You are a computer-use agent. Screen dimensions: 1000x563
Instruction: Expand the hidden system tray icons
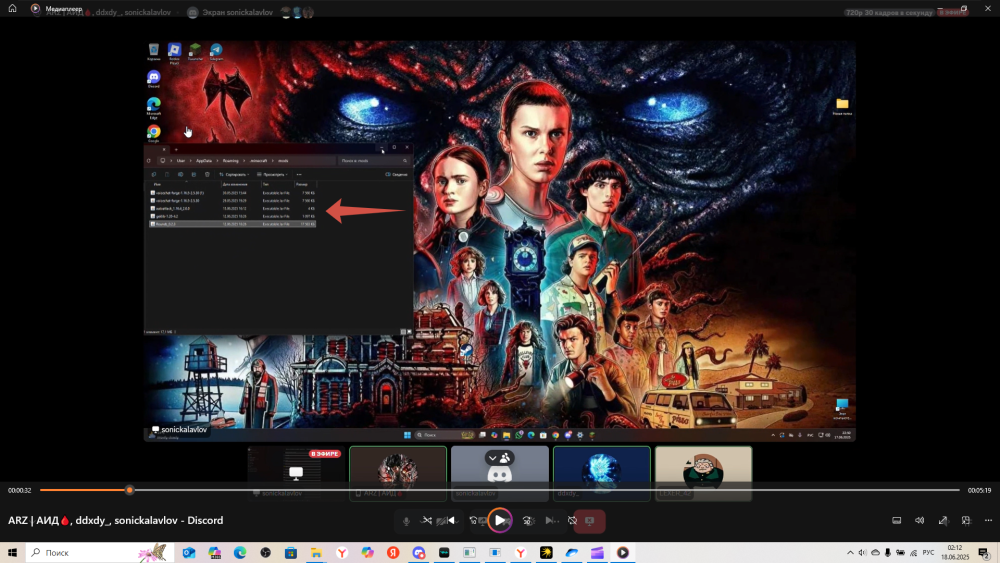click(850, 553)
